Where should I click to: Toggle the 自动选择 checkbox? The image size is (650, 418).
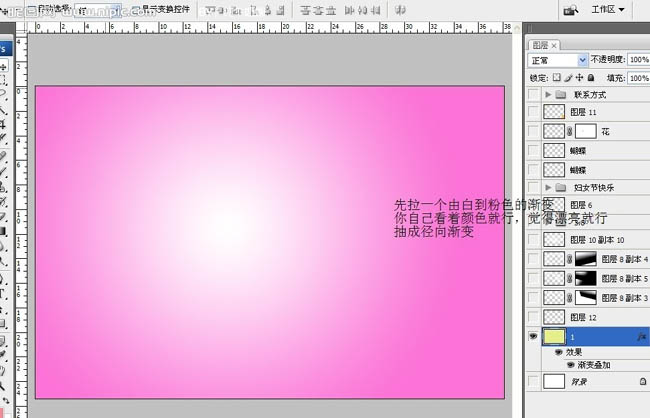point(32,9)
